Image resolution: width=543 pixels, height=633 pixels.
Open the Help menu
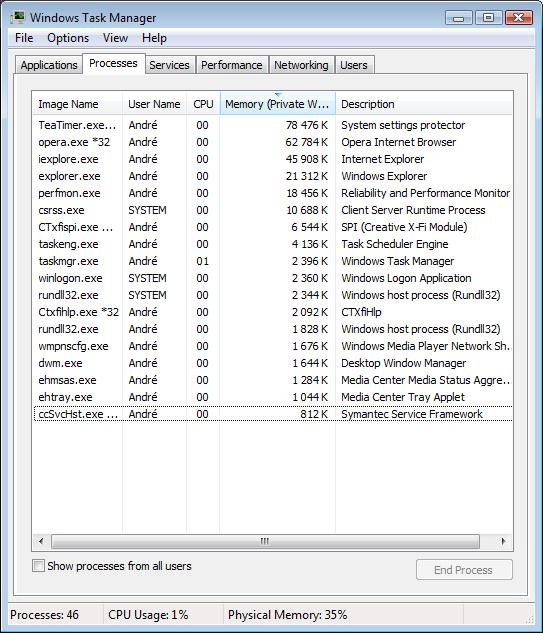(x=154, y=38)
